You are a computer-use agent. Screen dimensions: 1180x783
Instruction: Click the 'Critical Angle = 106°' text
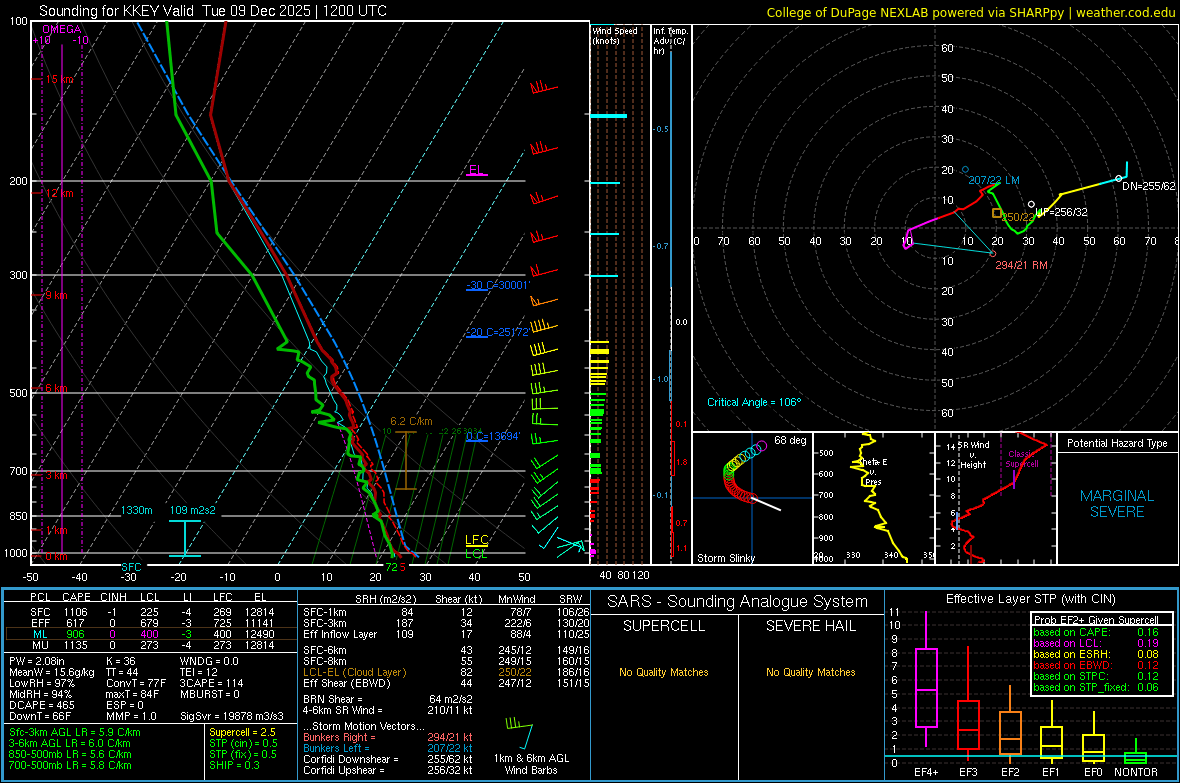[x=754, y=402]
